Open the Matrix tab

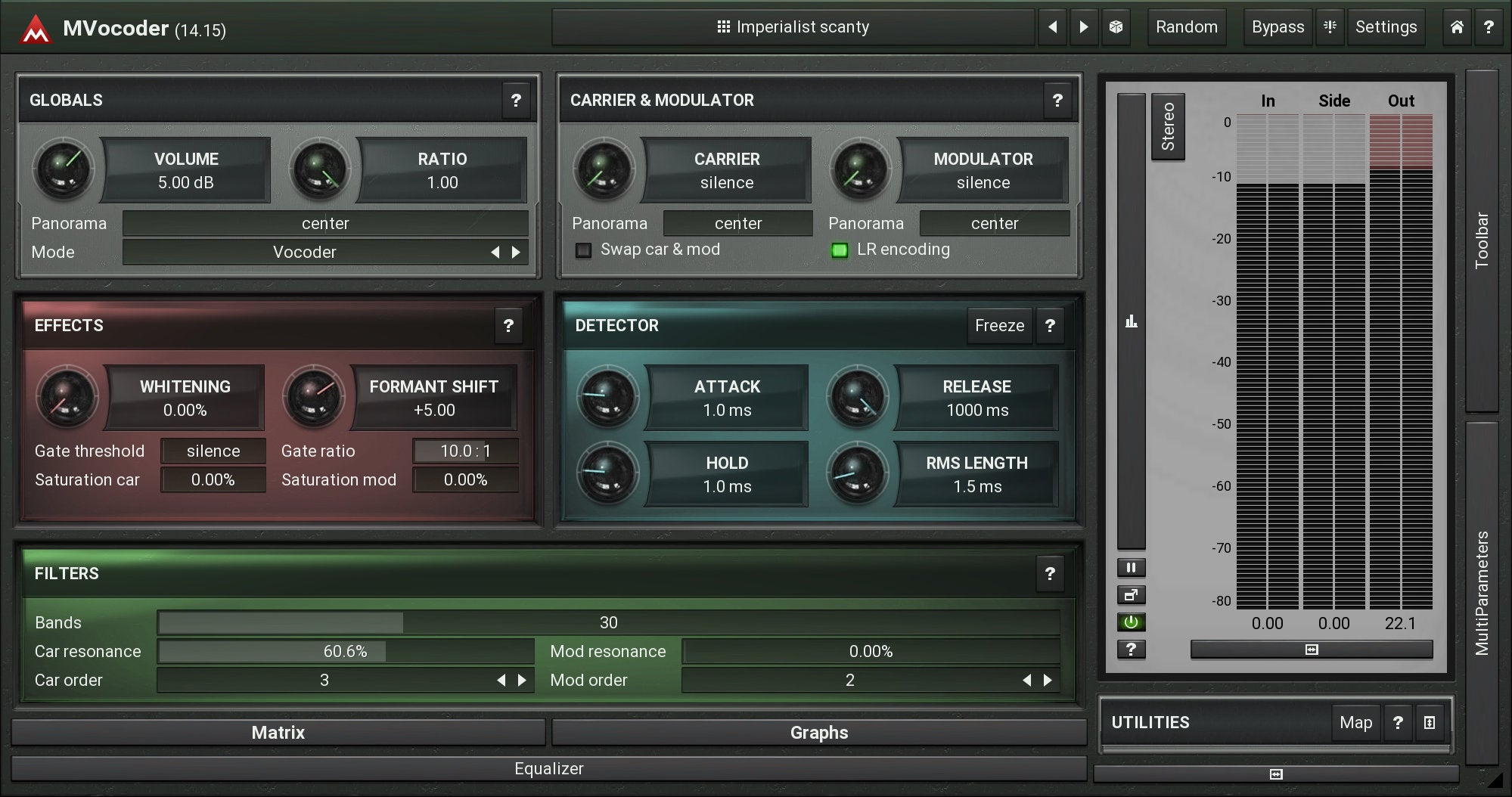tap(278, 733)
